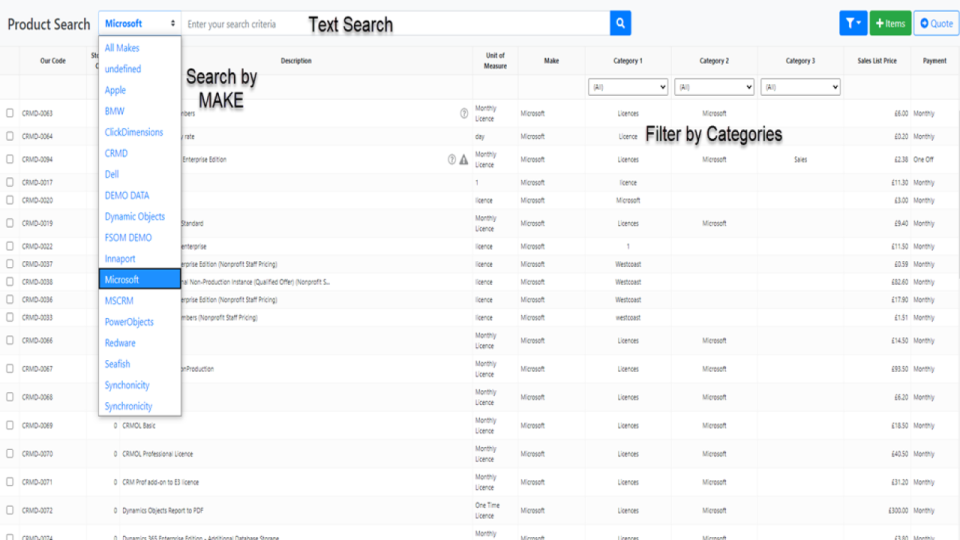Select Apple in the make list
960x540 pixels.
[115, 90]
